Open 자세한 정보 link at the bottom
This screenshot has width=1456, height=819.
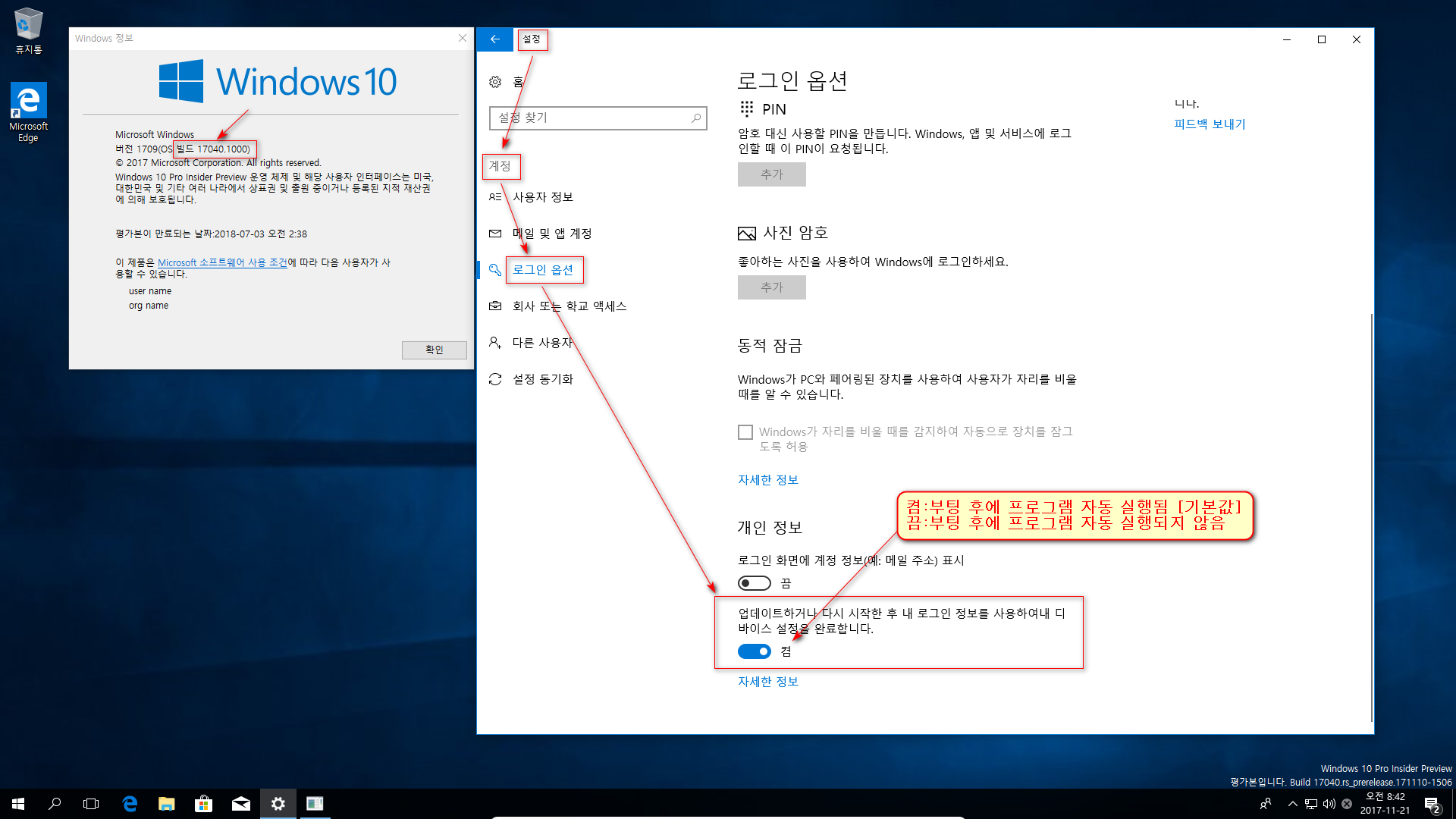coord(768,682)
